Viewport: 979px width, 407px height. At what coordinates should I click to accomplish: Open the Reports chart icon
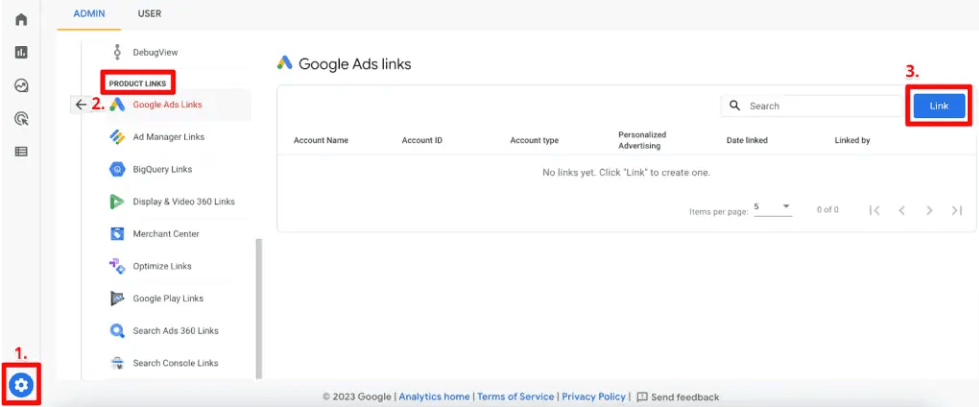tap(20, 52)
